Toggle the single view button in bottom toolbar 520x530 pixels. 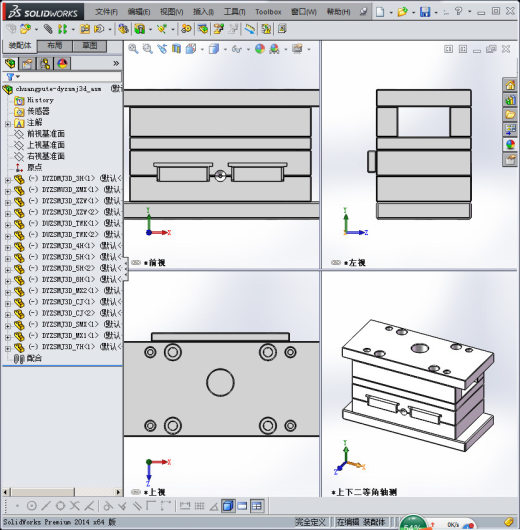pos(242,506)
